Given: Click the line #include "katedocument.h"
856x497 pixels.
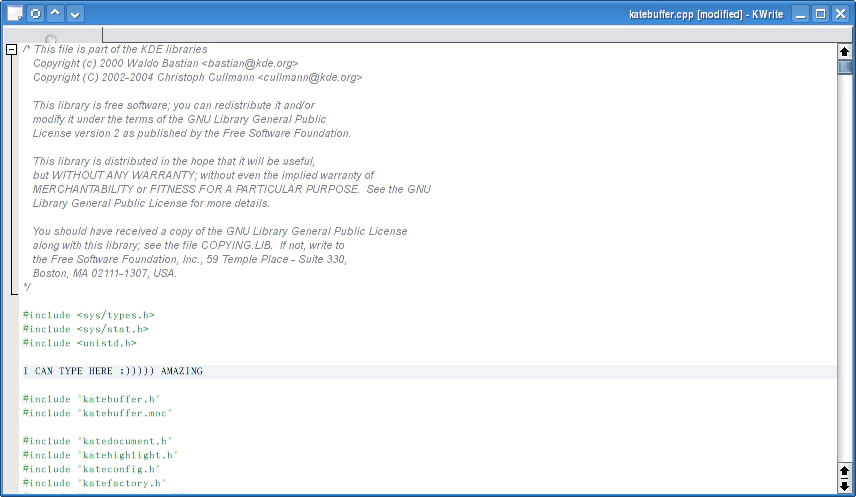Looking at the screenshot, I should tap(98, 441).
